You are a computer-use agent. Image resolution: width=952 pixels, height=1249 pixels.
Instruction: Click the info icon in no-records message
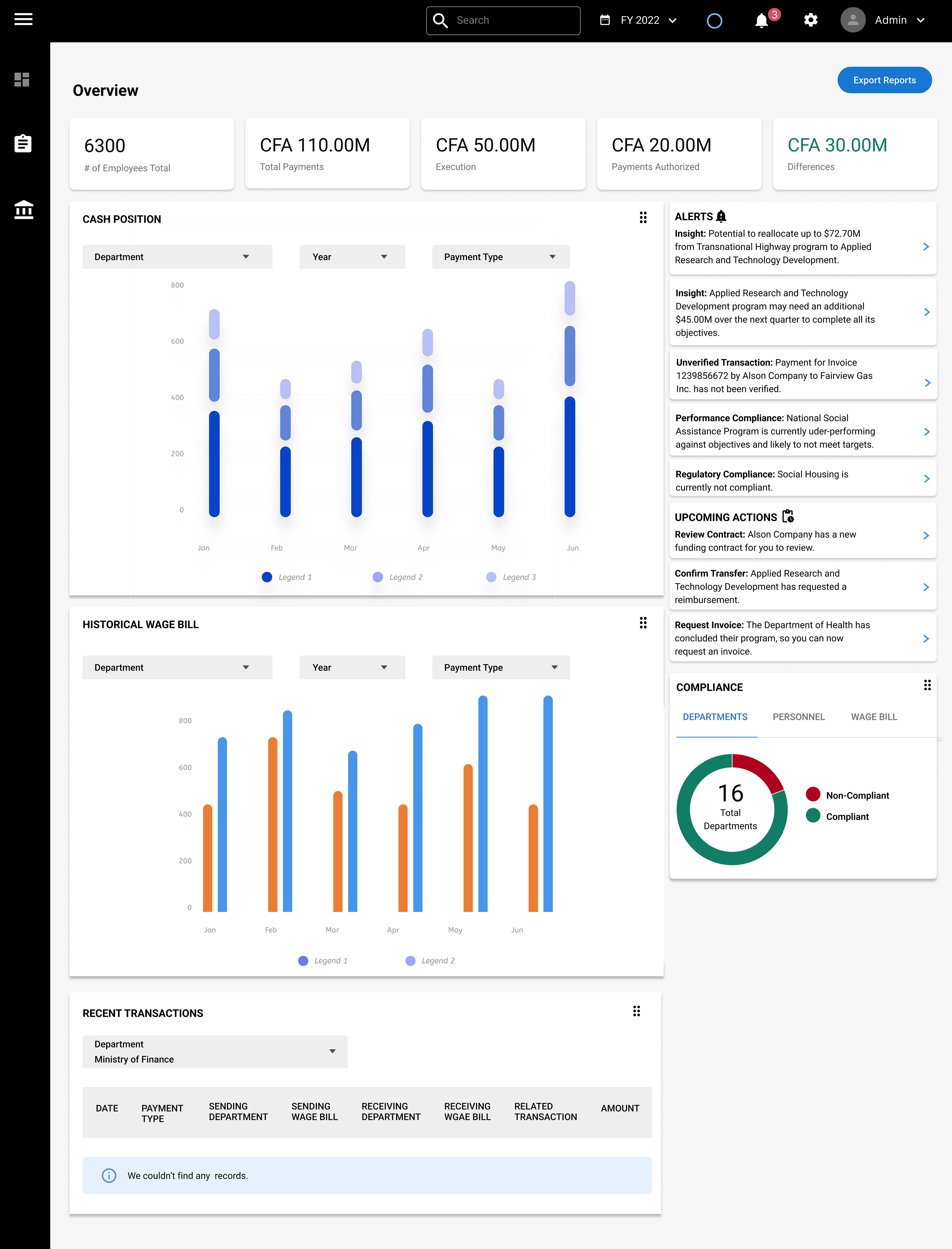(109, 1176)
